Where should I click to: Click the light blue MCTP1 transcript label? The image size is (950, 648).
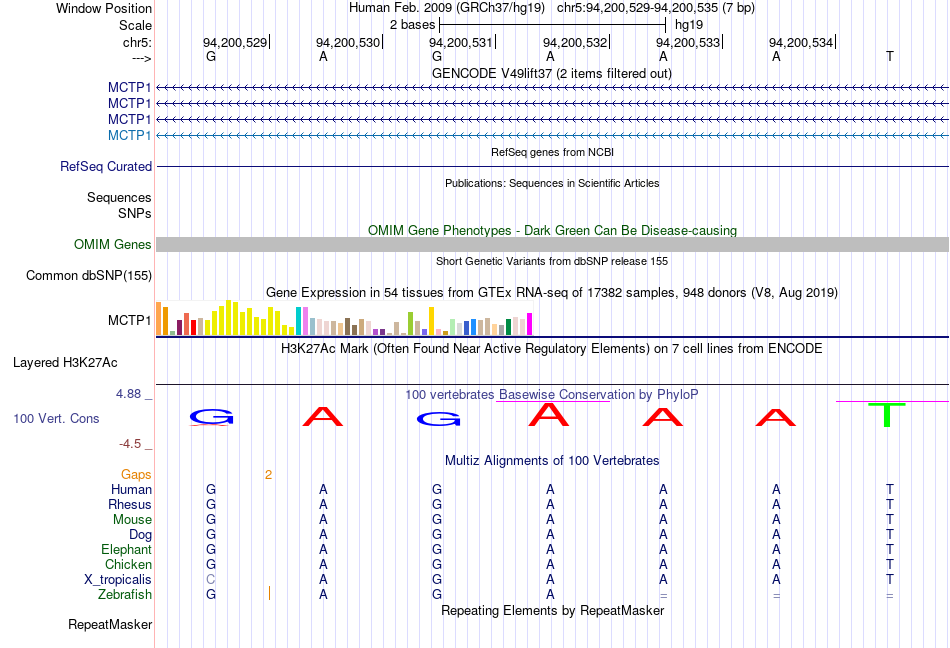click(129, 135)
